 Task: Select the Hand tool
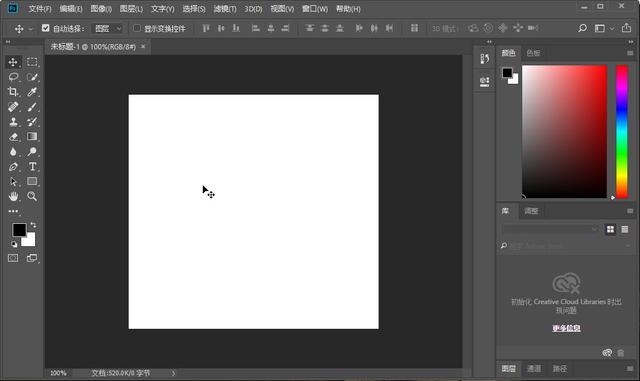(13, 196)
